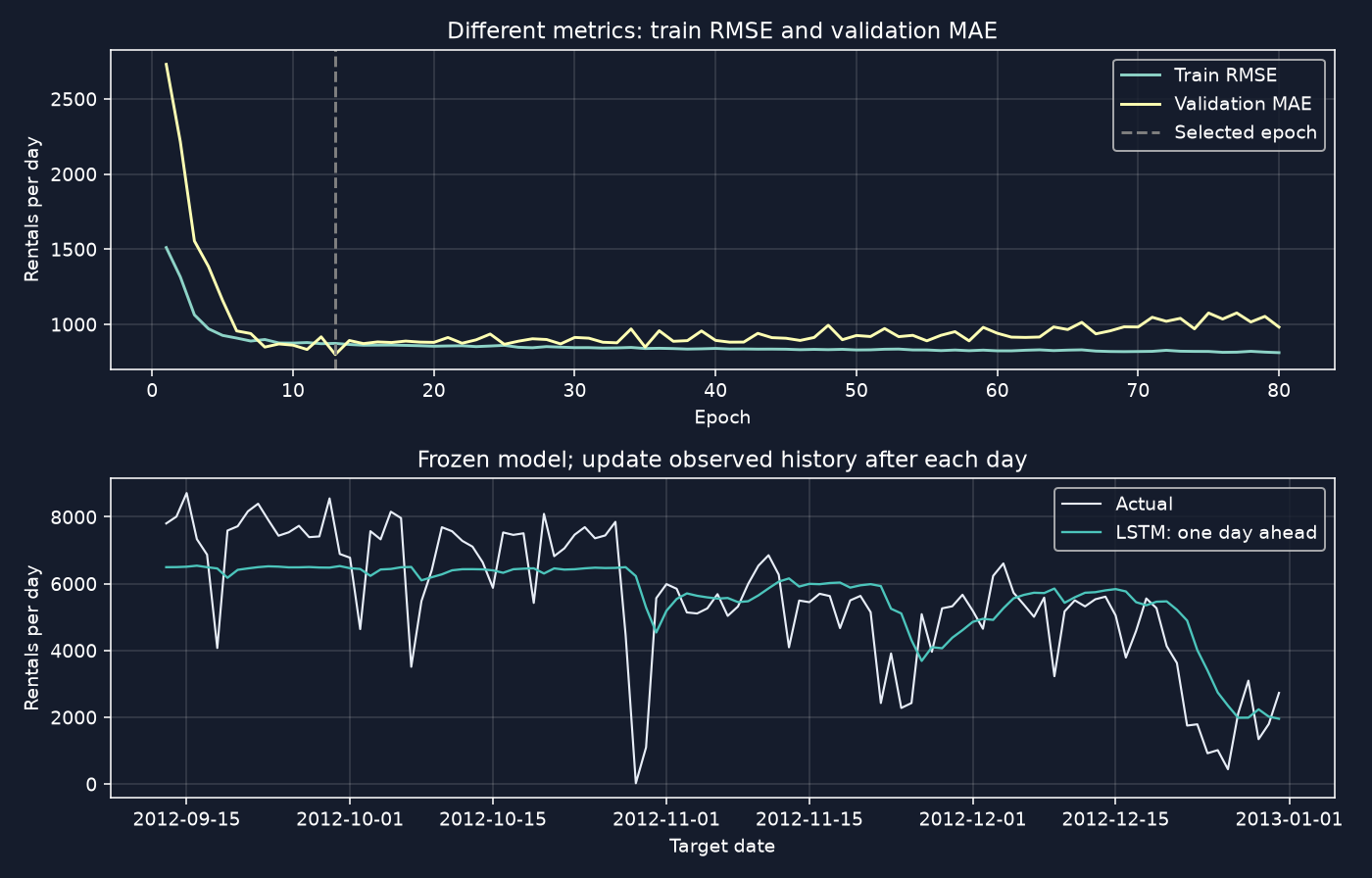The width and height of the screenshot is (1372, 878).
Task: Click the 6000 y-axis tick label
Action: coord(76,584)
